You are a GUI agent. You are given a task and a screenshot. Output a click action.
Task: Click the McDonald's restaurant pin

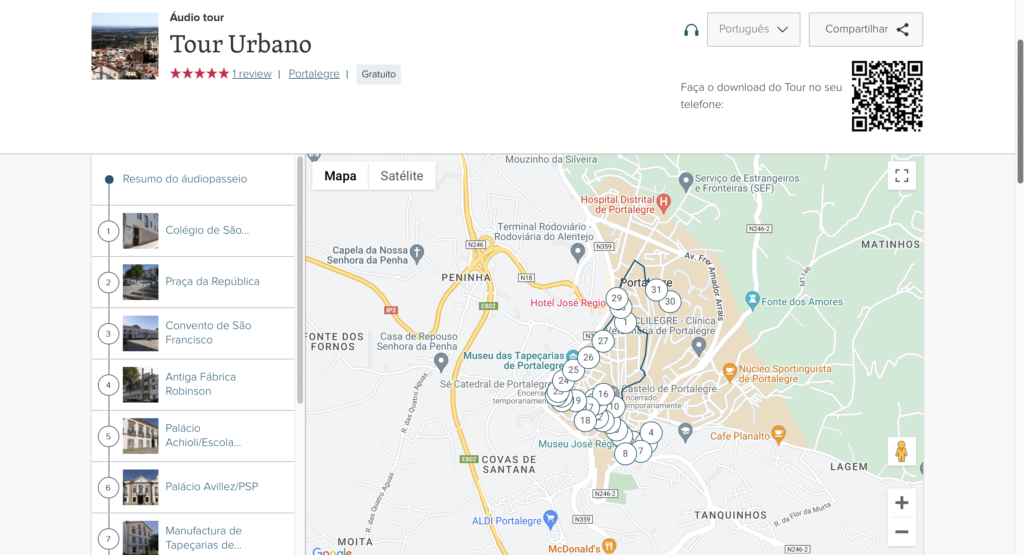(x=609, y=546)
